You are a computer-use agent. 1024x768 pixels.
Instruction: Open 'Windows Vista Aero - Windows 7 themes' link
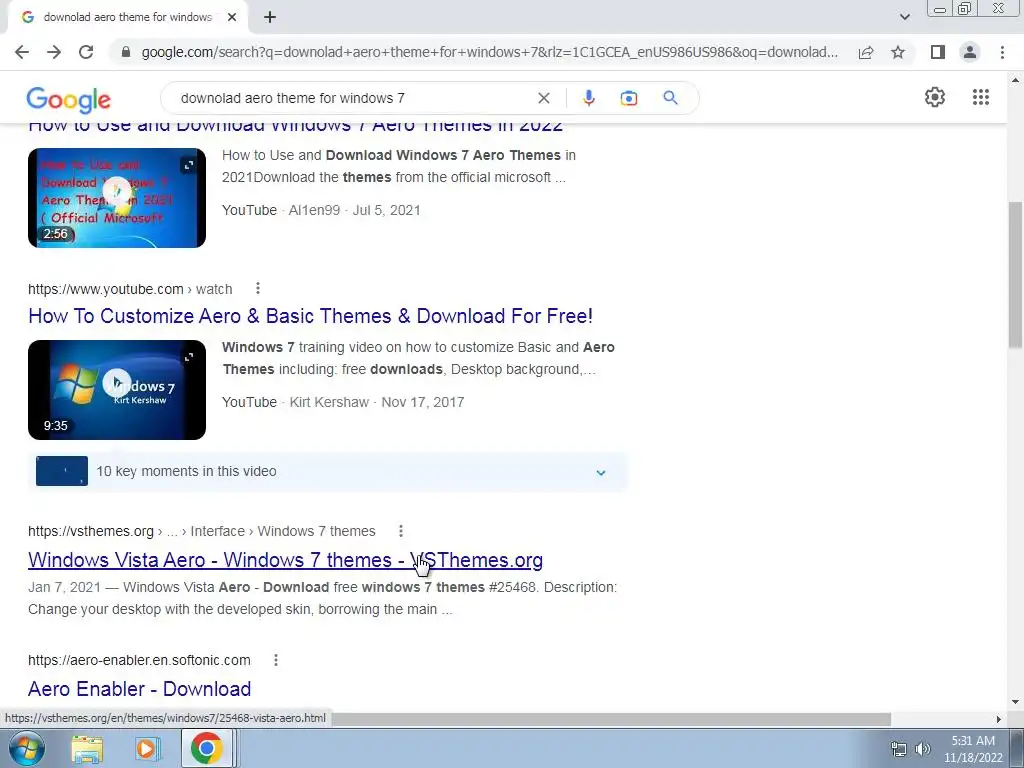click(x=285, y=560)
